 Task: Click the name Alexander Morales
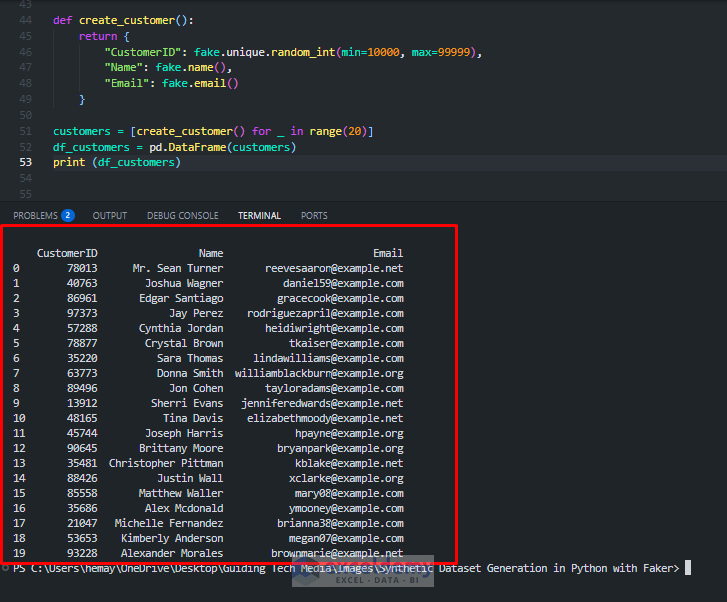(x=172, y=553)
